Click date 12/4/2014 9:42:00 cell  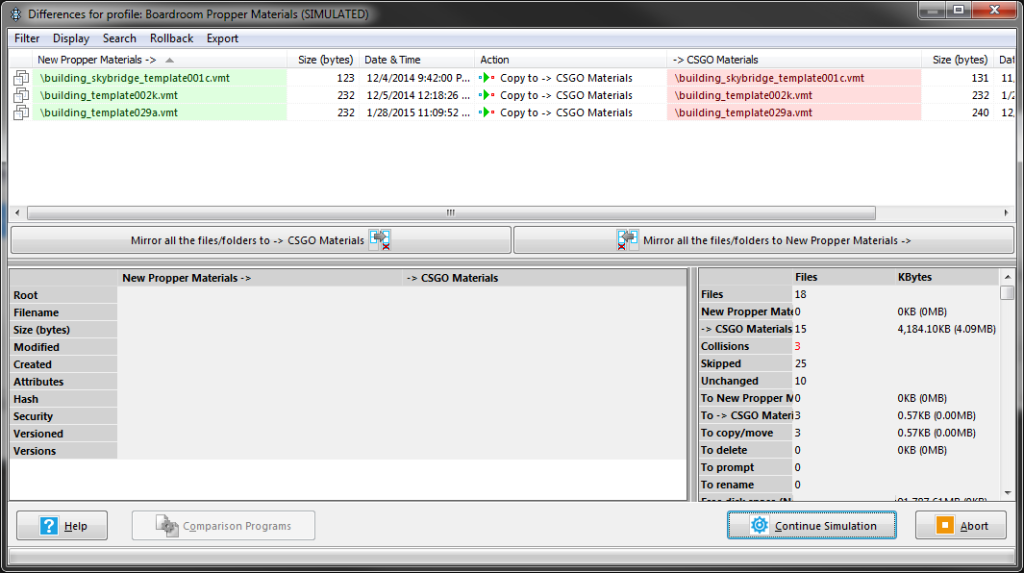(418, 78)
